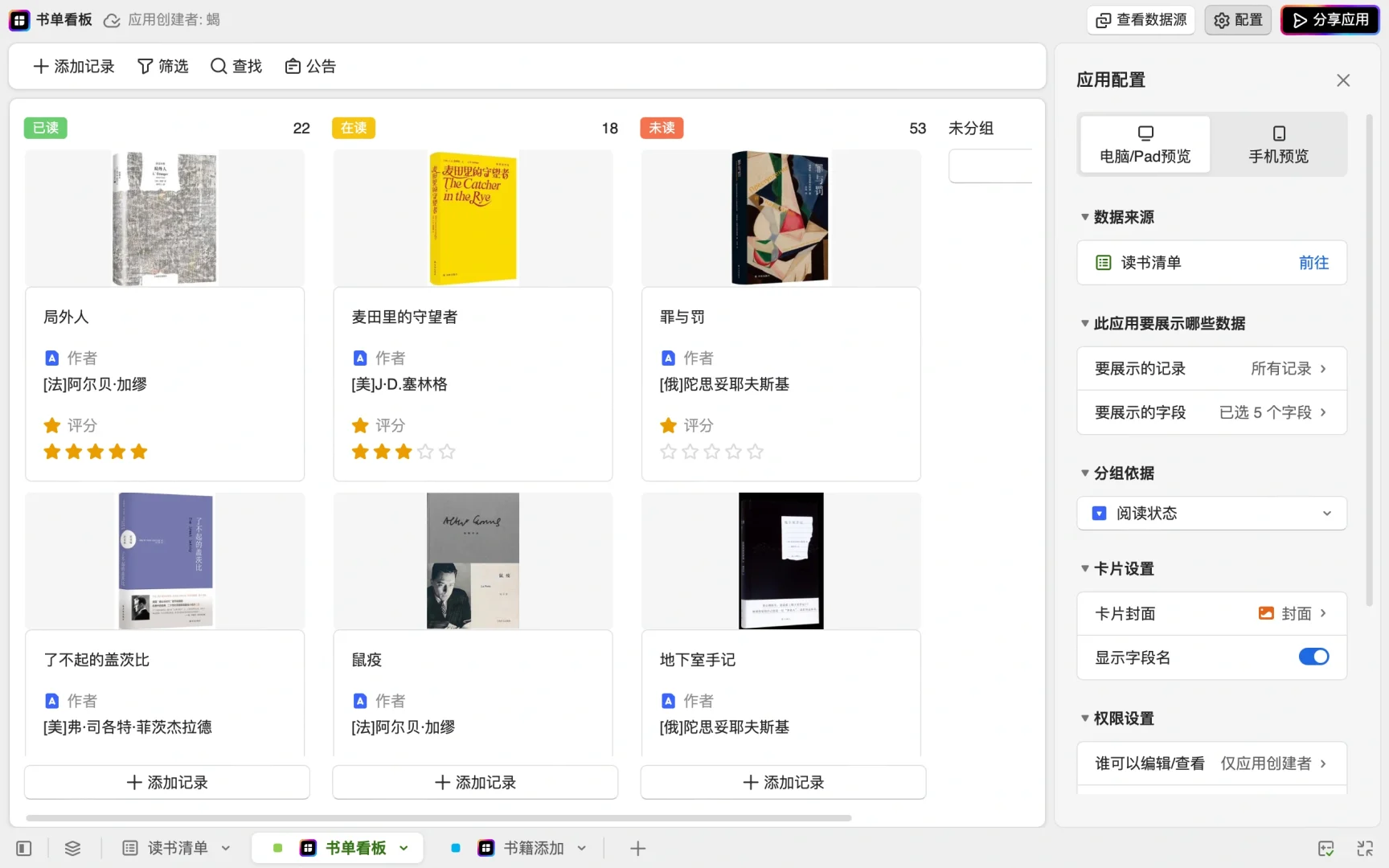
Task: Disable the 显示字段名 switch
Action: point(1313,657)
